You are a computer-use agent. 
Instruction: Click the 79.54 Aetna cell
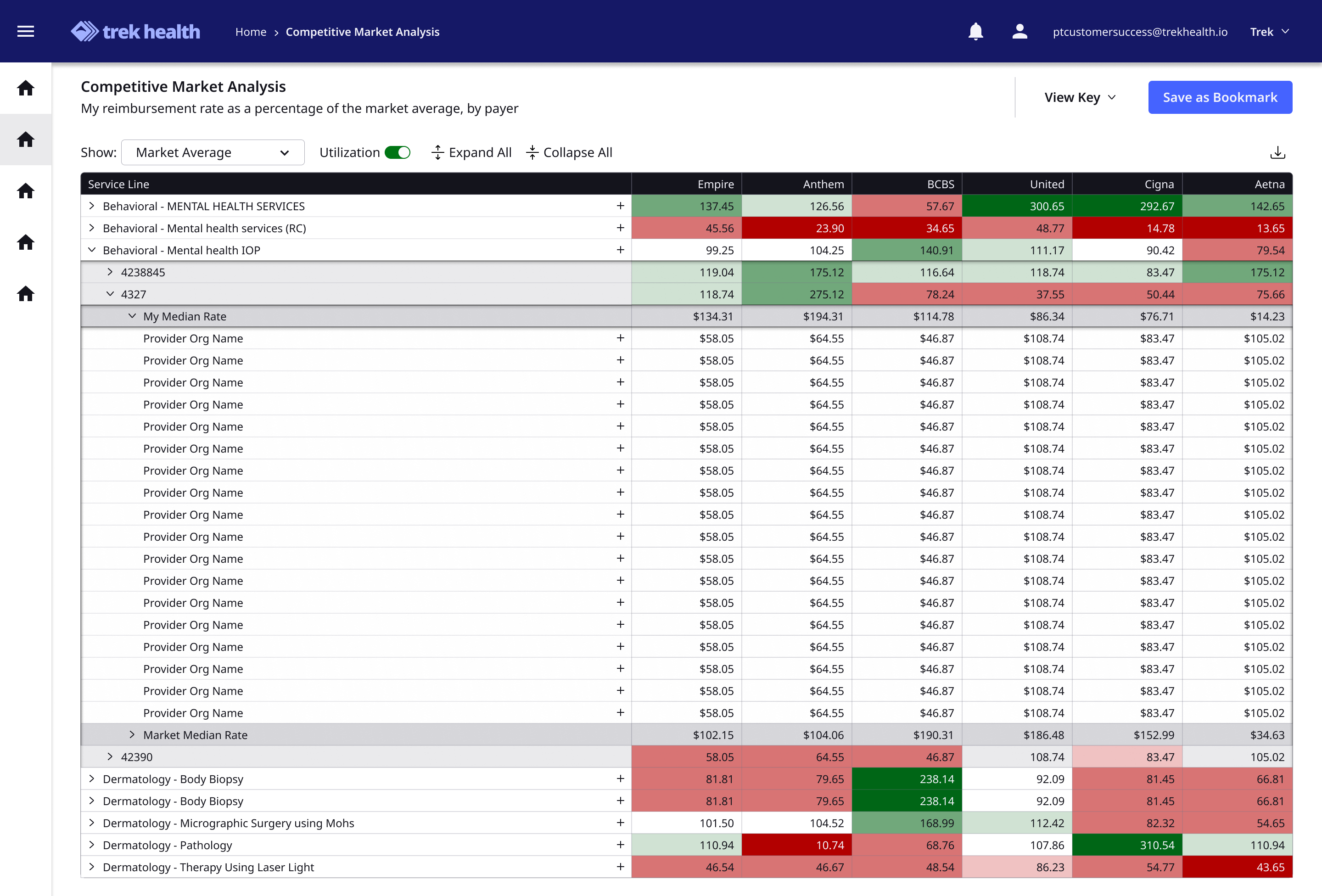(1237, 250)
